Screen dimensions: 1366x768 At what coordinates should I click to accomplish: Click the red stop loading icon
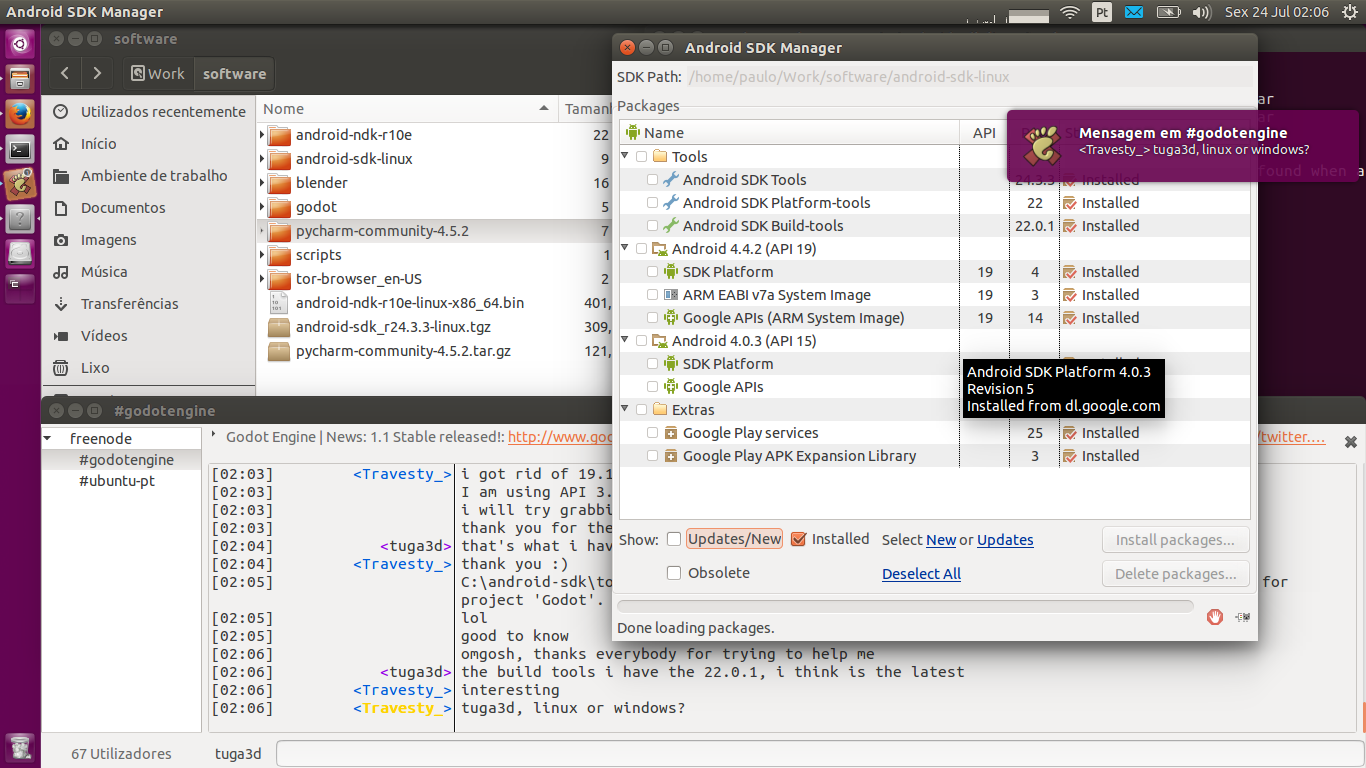point(1215,617)
